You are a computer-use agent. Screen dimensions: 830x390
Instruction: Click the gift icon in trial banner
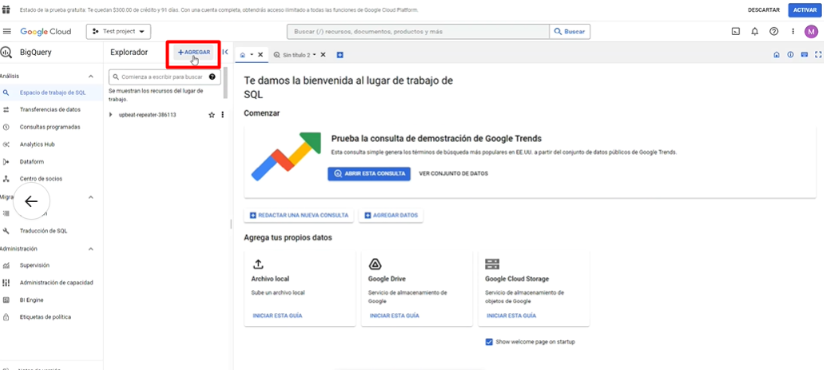[6, 10]
